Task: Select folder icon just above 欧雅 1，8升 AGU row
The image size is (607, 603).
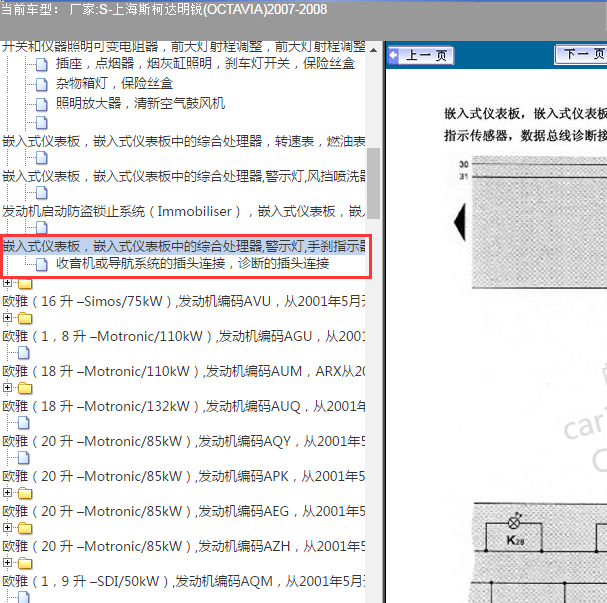Action: [x=25, y=319]
